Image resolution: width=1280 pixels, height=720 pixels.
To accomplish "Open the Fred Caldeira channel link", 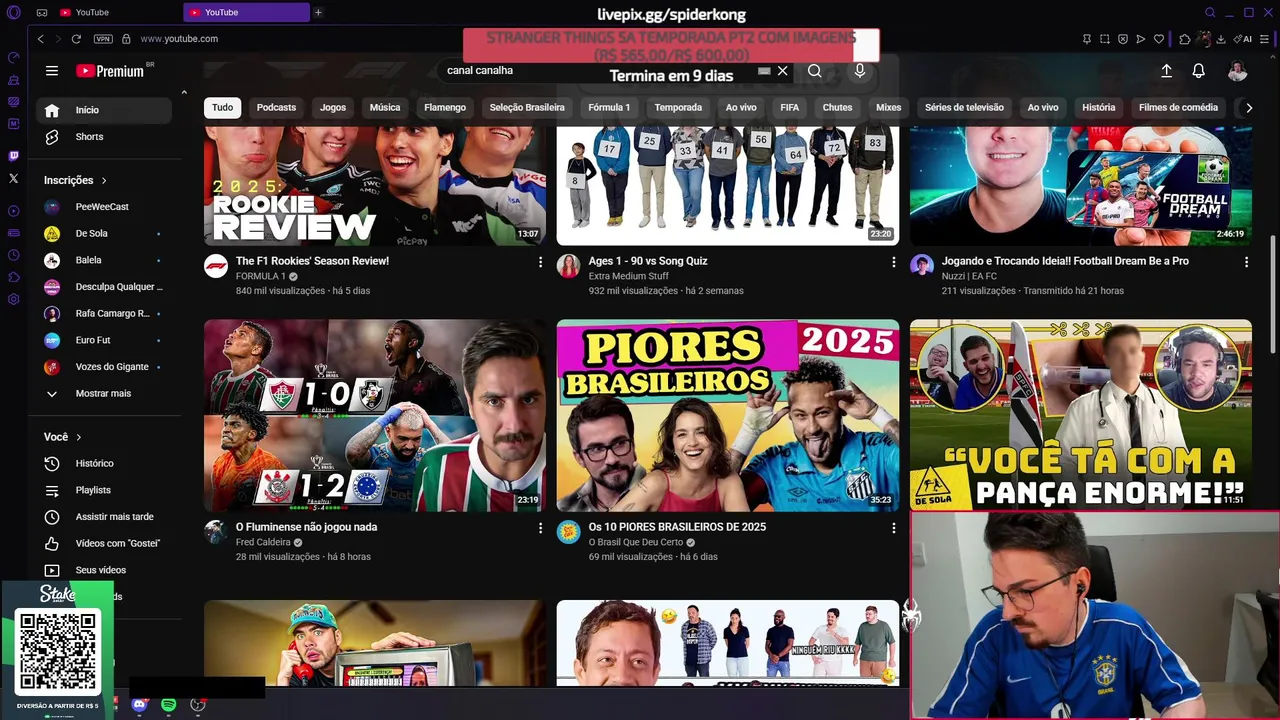I will (x=263, y=542).
